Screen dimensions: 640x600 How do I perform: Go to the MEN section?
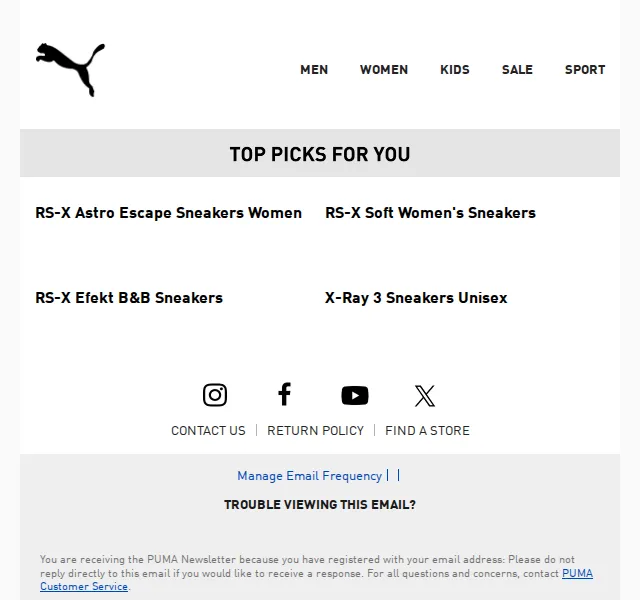tap(314, 70)
